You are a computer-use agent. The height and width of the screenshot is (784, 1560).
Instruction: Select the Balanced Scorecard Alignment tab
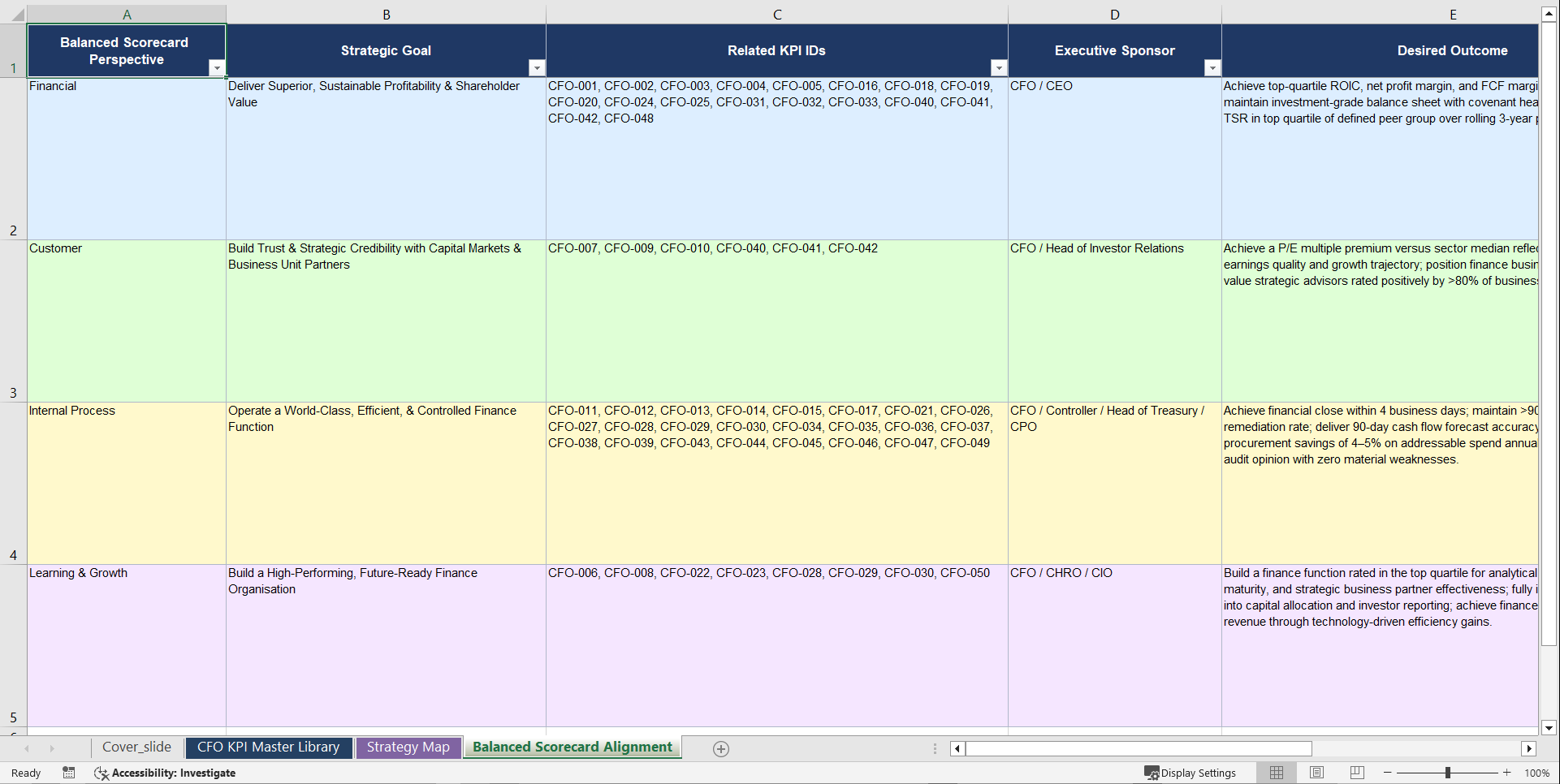(573, 747)
